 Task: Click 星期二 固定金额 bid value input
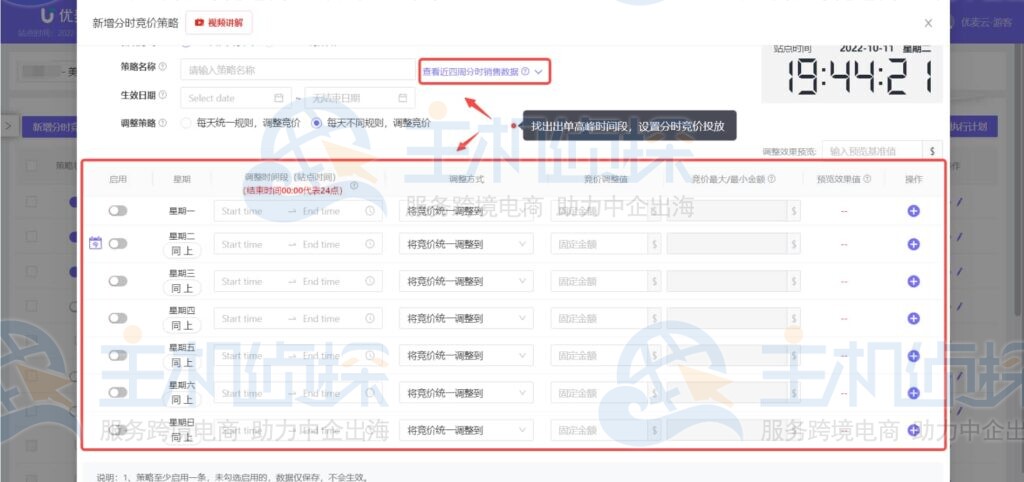point(600,244)
